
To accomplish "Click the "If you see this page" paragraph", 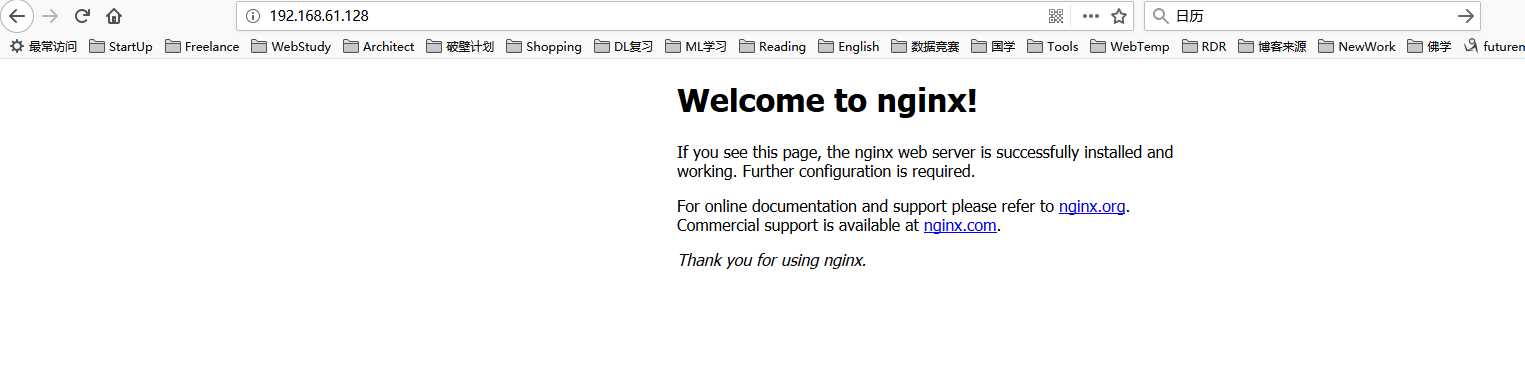I will tap(925, 162).
